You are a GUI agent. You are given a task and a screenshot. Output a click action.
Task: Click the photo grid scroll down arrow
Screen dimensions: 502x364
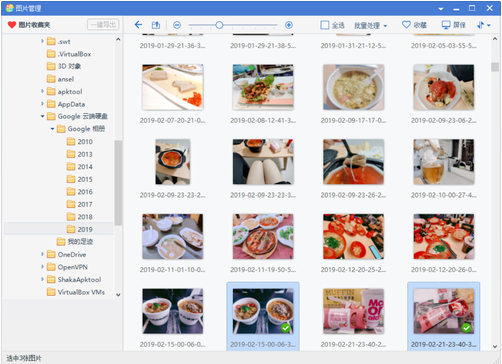495,346
